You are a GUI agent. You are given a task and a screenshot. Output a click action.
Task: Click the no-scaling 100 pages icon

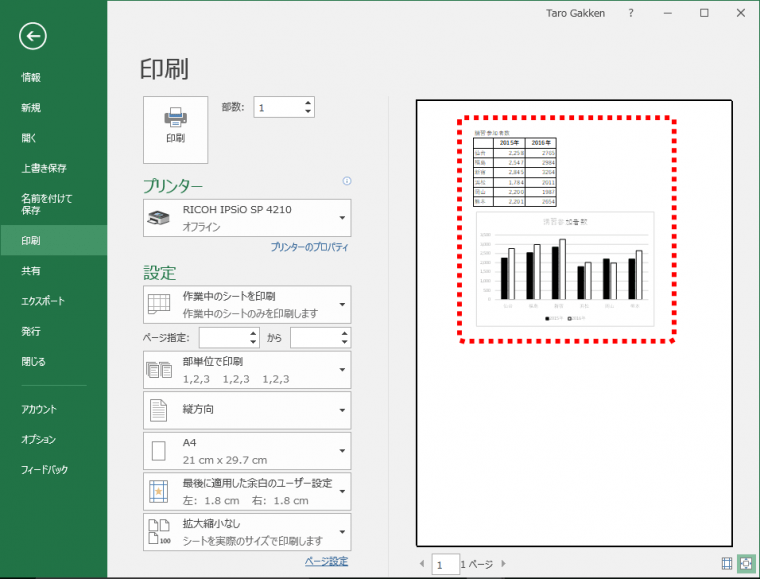[x=159, y=532]
